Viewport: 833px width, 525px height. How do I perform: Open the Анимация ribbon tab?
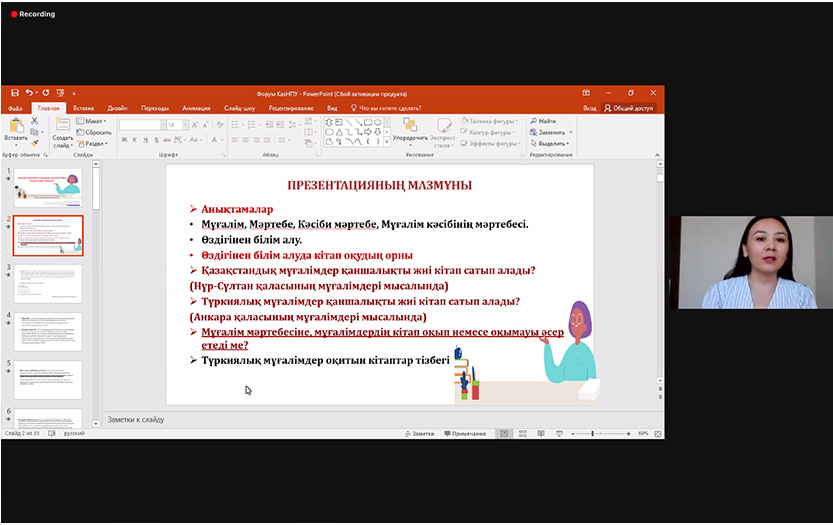pos(196,108)
